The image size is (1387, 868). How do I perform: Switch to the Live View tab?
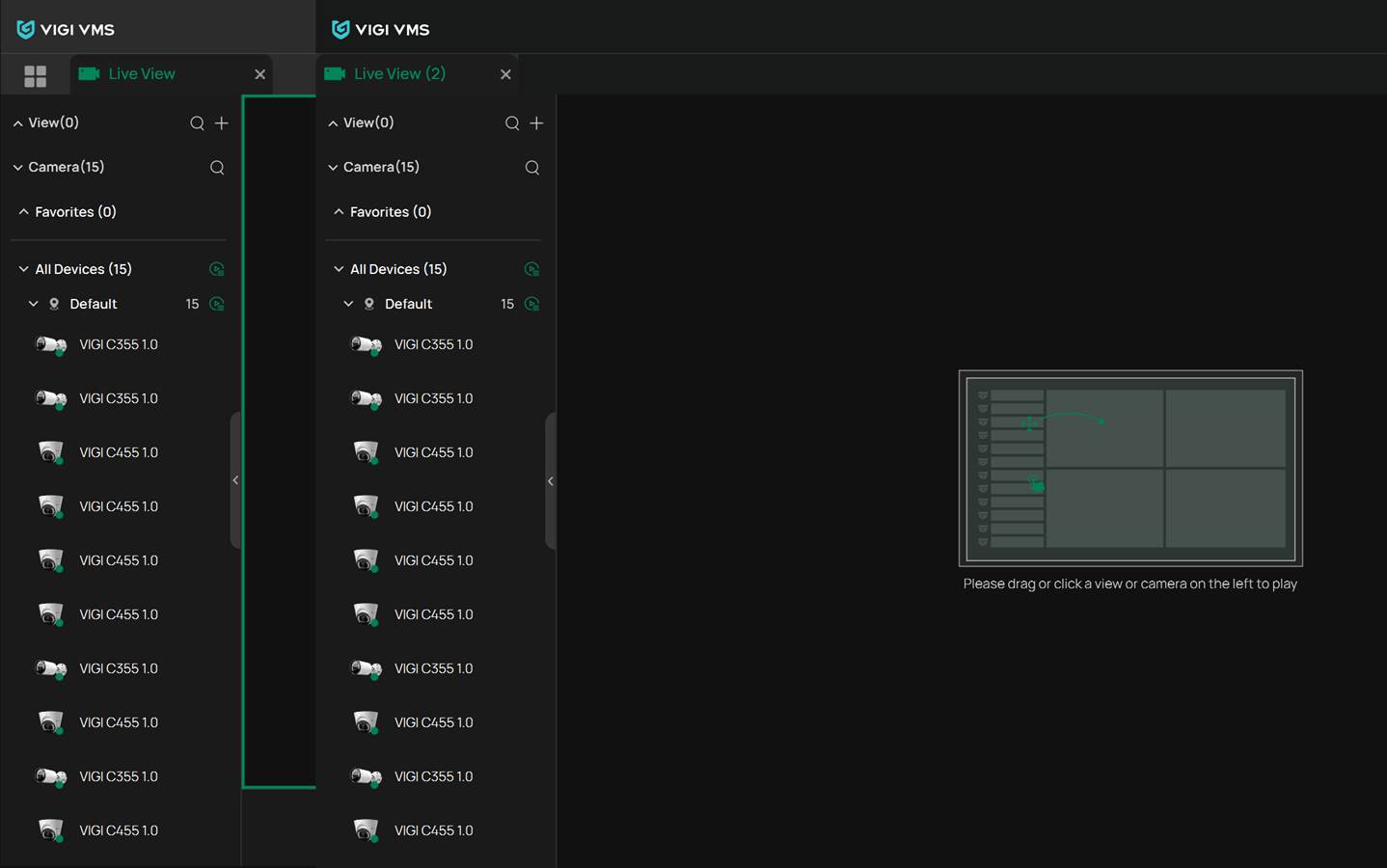pos(170,74)
